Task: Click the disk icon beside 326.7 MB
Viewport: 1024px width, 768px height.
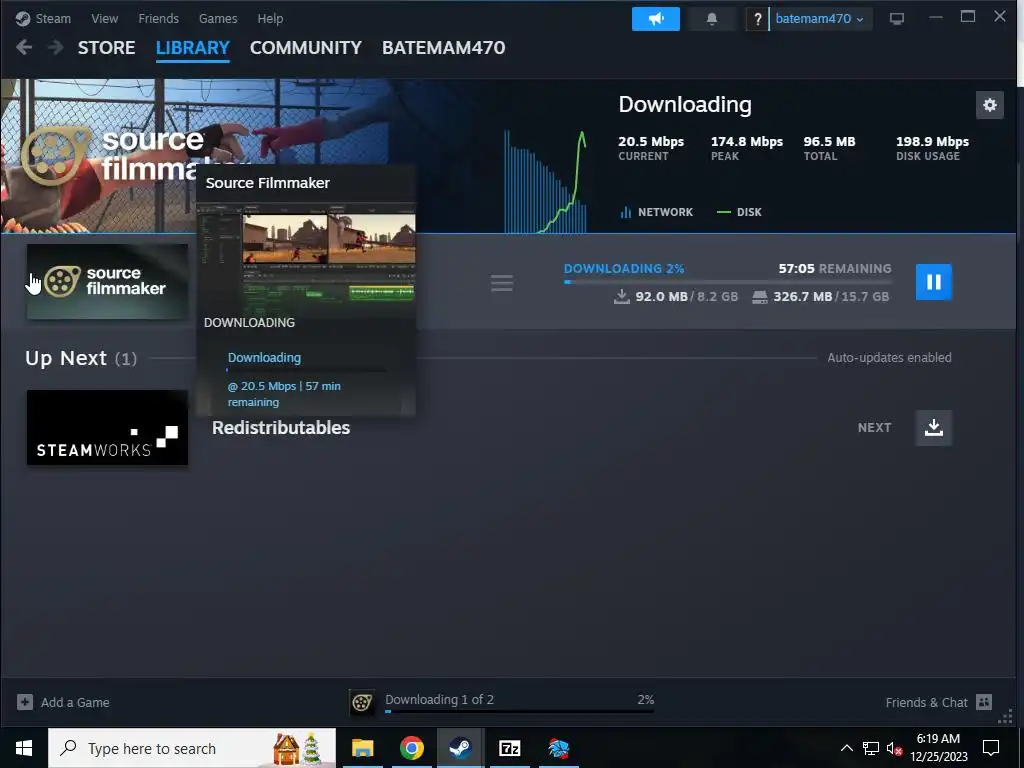Action: pos(760,297)
